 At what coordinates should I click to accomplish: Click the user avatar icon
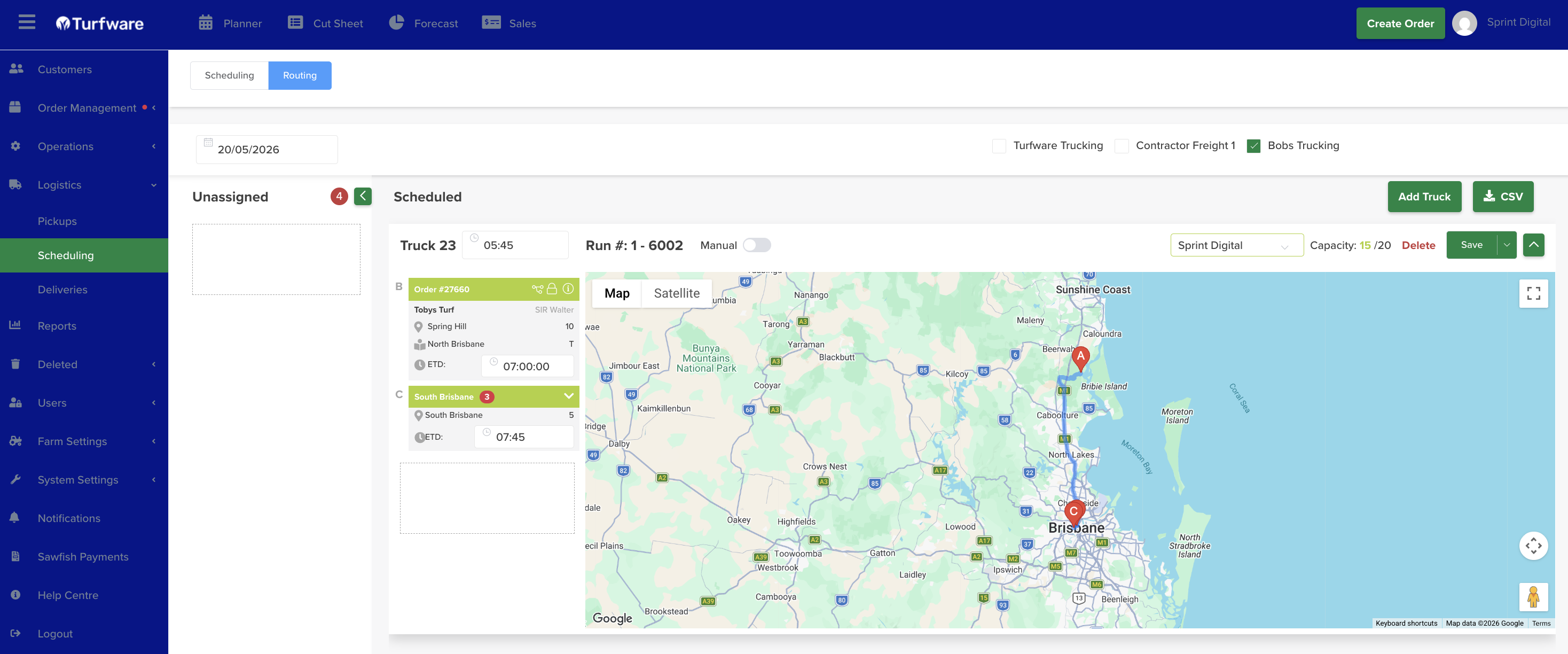pos(1464,23)
